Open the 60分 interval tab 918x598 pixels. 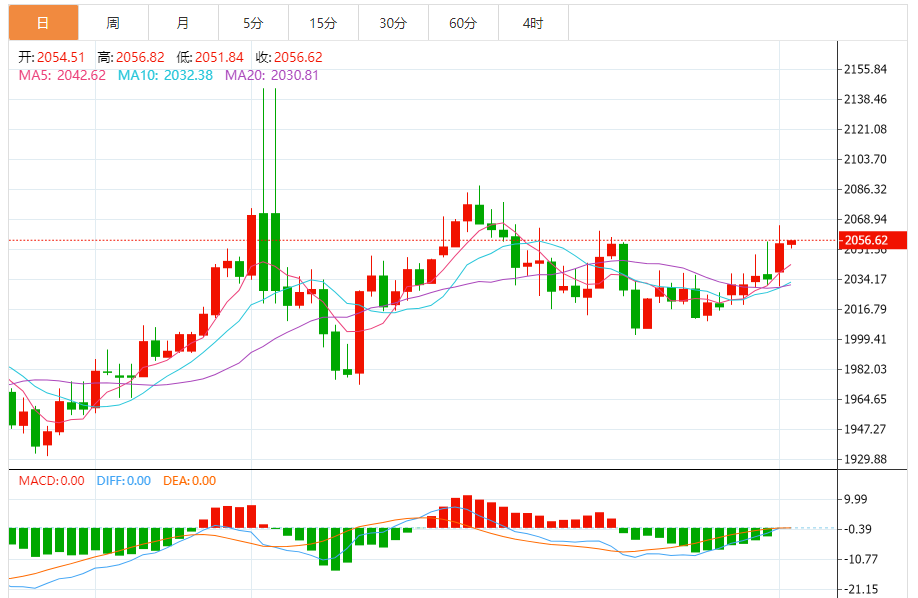click(463, 23)
